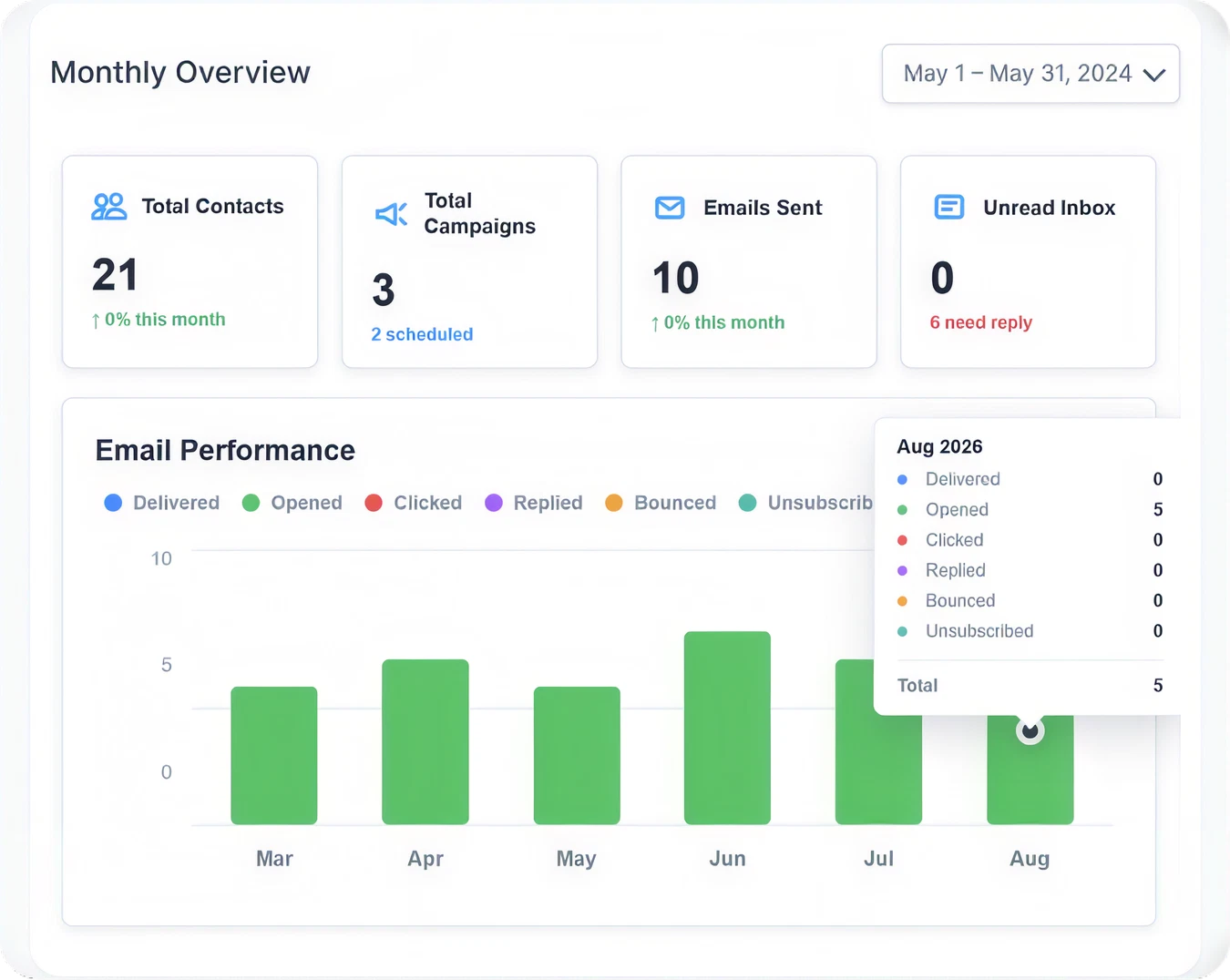This screenshot has height=980, width=1230.
Task: Select the Unread Inbox count 0
Action: click(x=942, y=278)
